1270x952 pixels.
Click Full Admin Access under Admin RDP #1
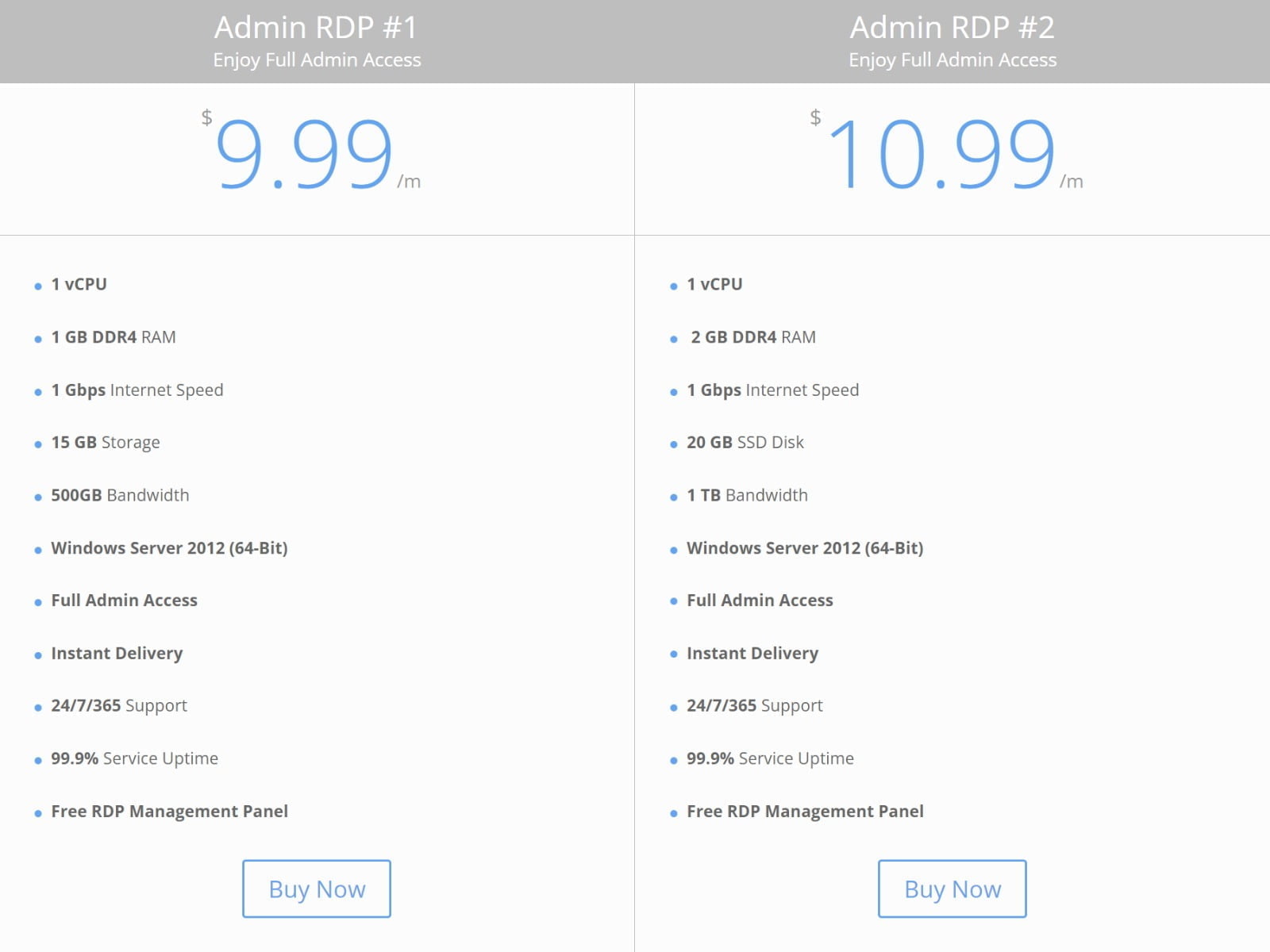point(124,600)
